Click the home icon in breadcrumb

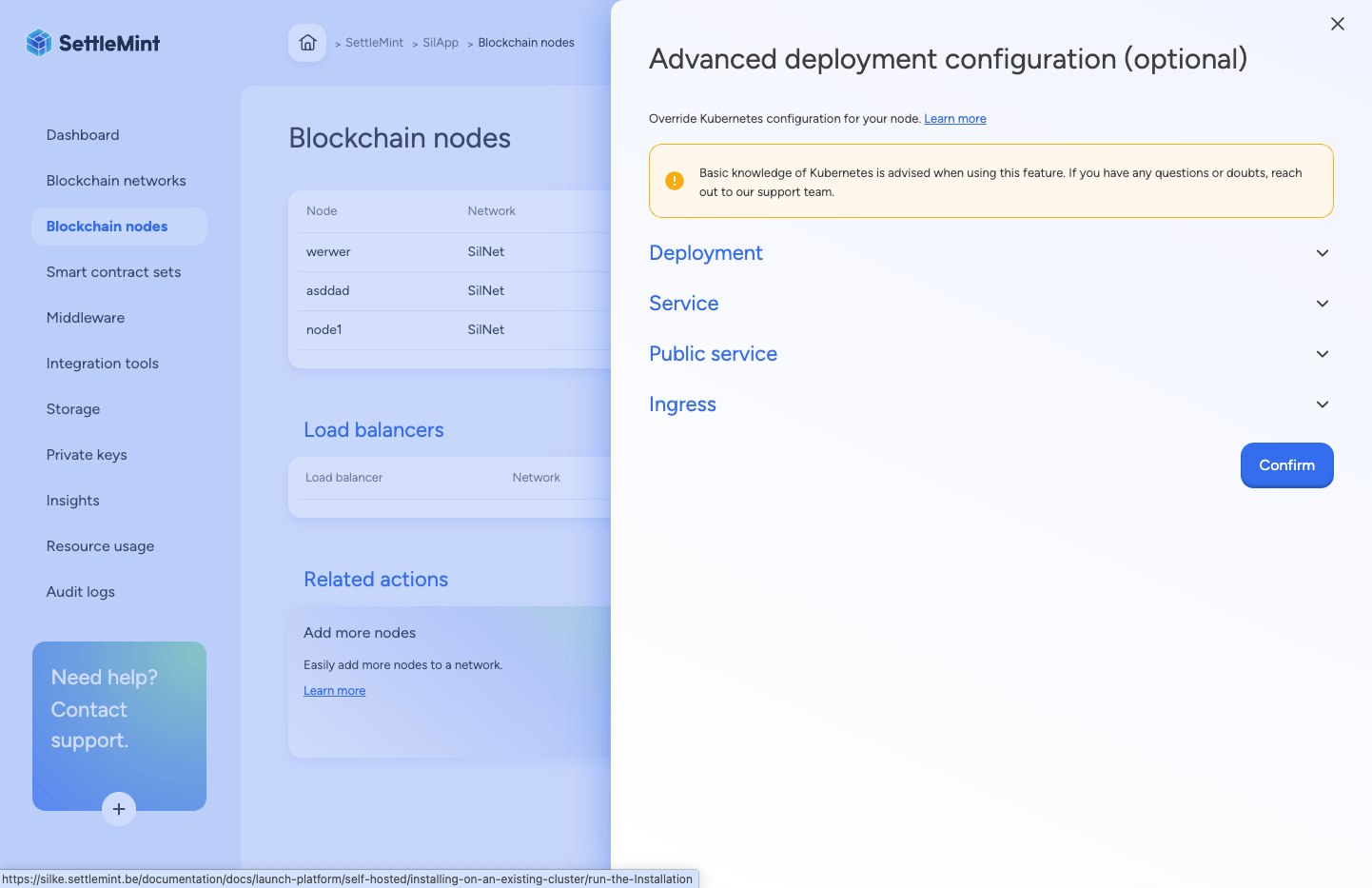(307, 43)
